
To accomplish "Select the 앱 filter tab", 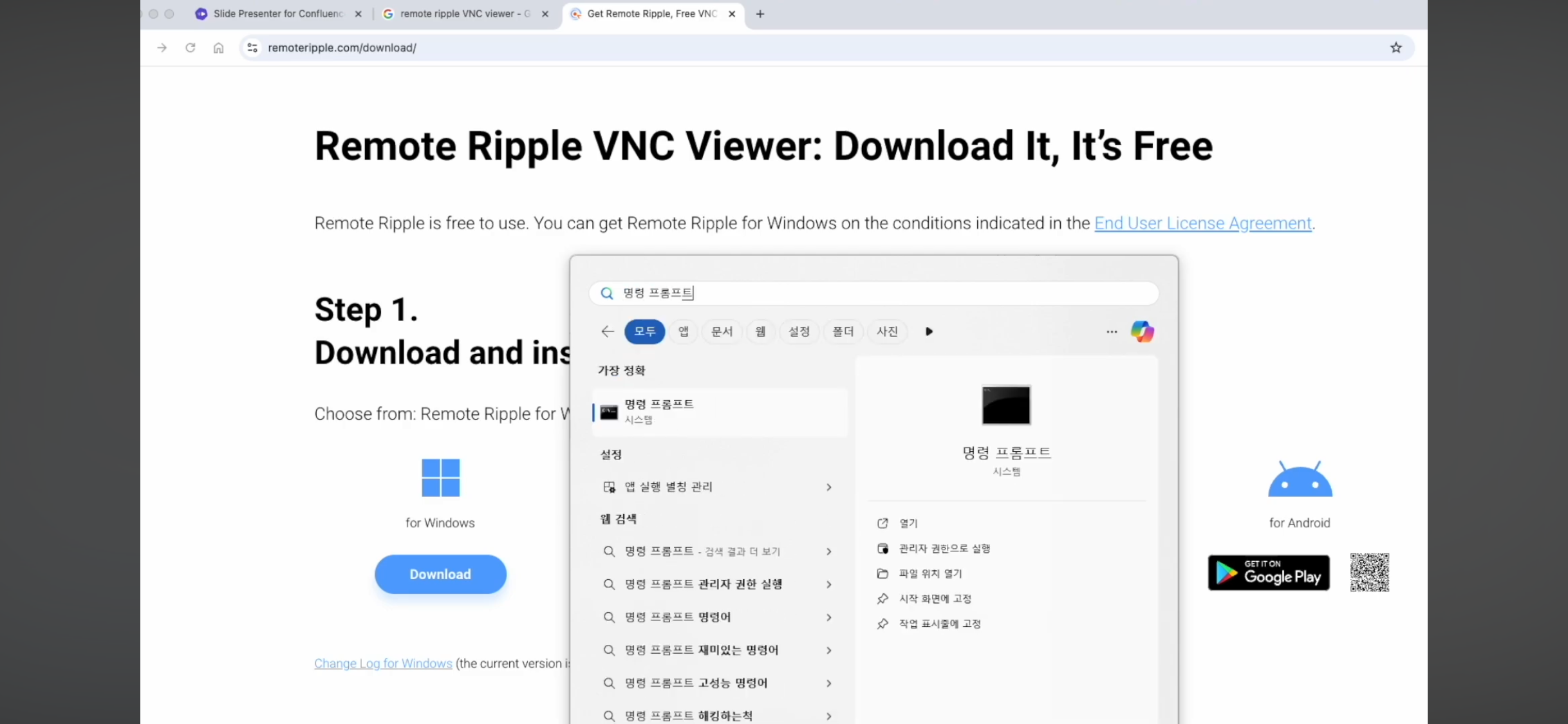I will tap(683, 331).
